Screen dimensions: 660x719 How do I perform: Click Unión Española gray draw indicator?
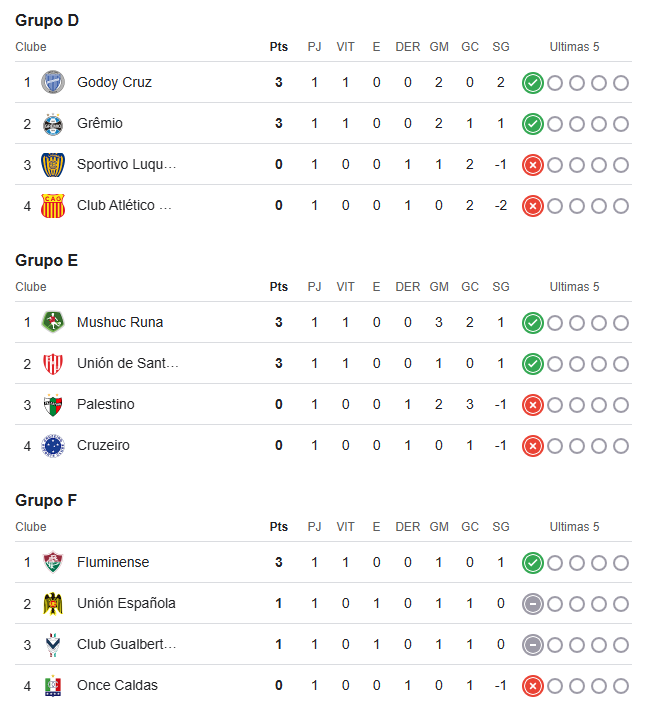(532, 604)
